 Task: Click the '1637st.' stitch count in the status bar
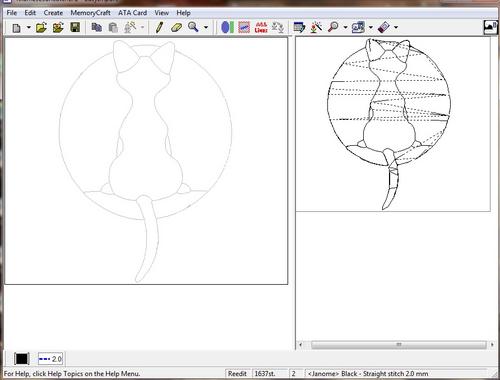[265, 374]
